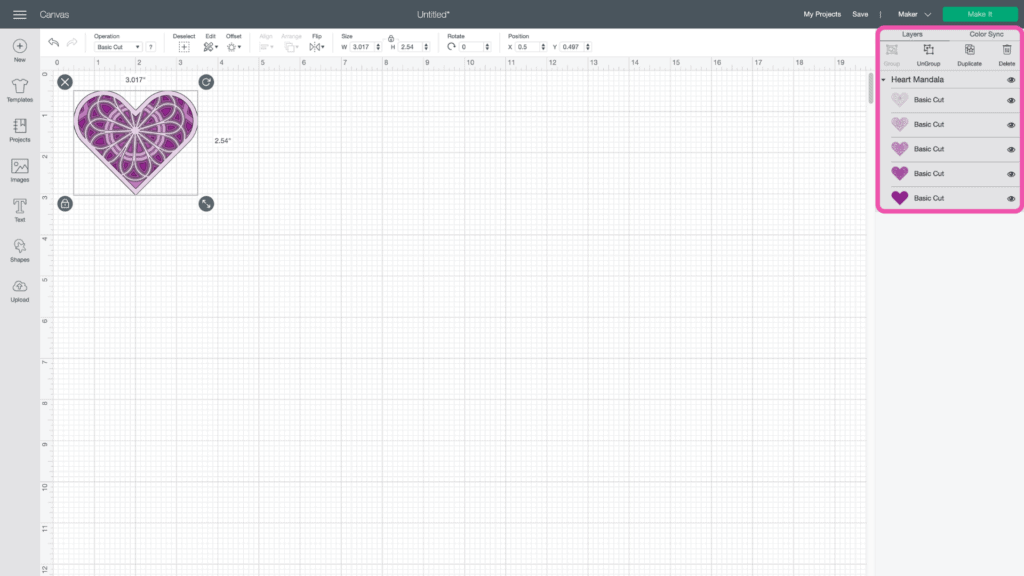
Task: Hide the Heart Mandala group
Action: (1011, 80)
